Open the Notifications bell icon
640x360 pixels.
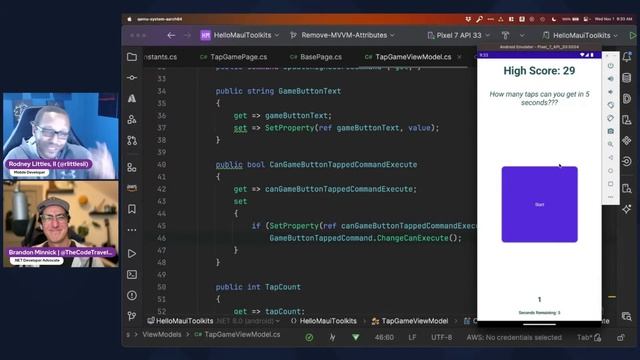click(627, 57)
